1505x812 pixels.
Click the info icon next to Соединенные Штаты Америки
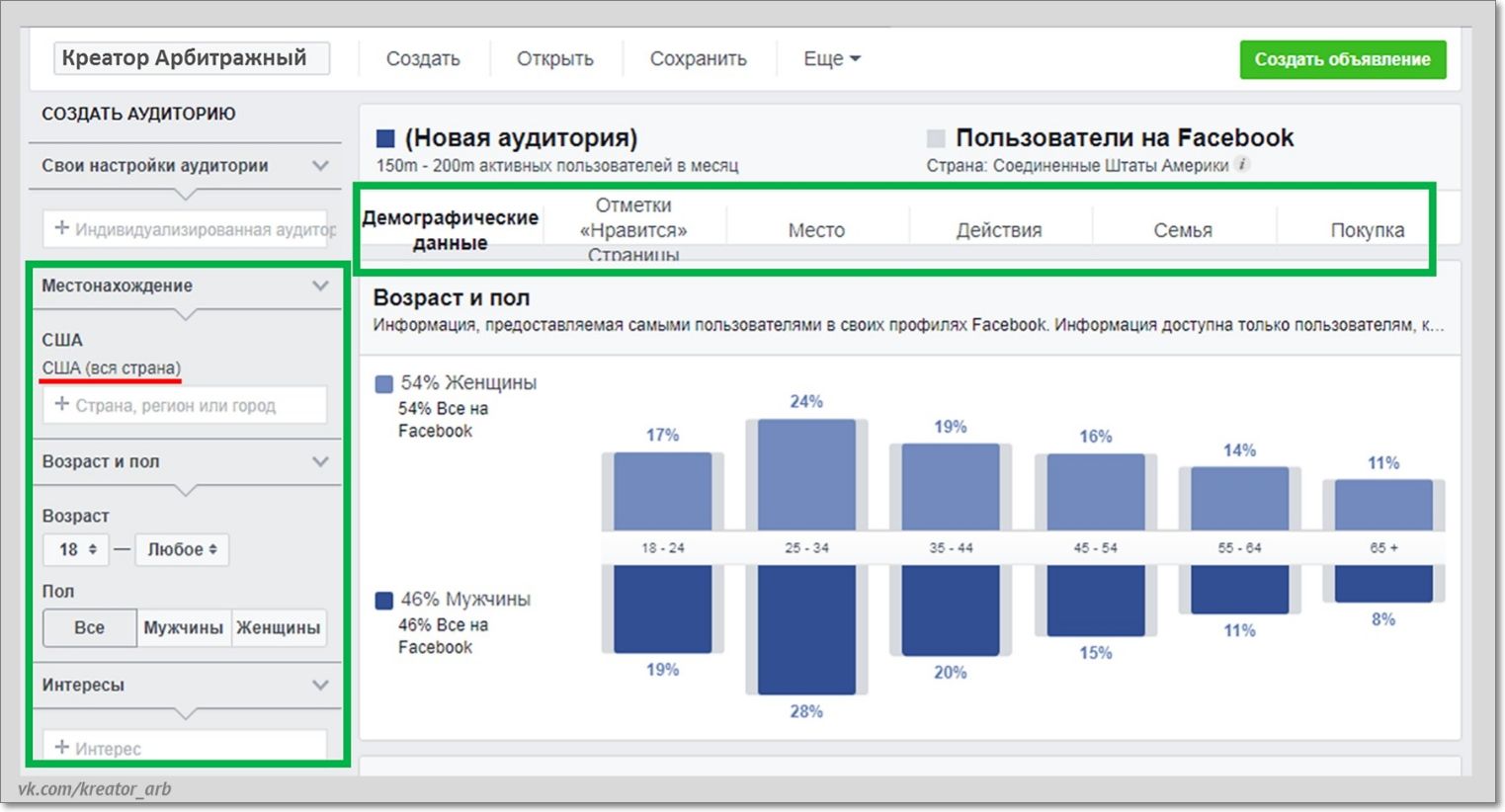pyautogui.click(x=1243, y=165)
